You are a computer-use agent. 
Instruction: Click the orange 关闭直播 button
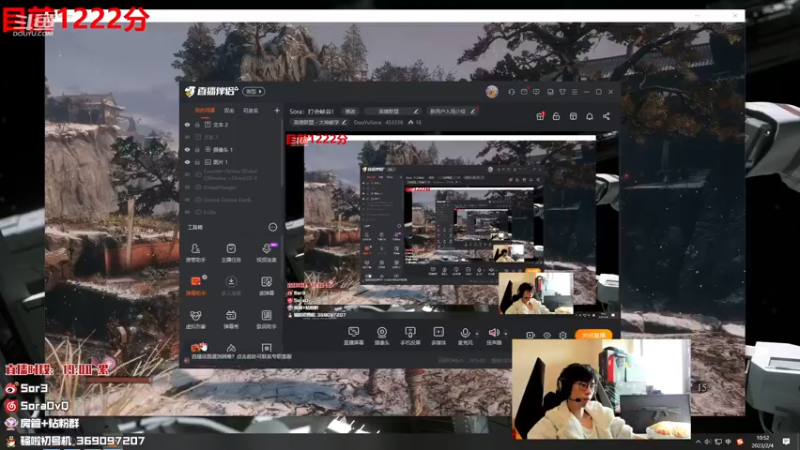coord(593,335)
